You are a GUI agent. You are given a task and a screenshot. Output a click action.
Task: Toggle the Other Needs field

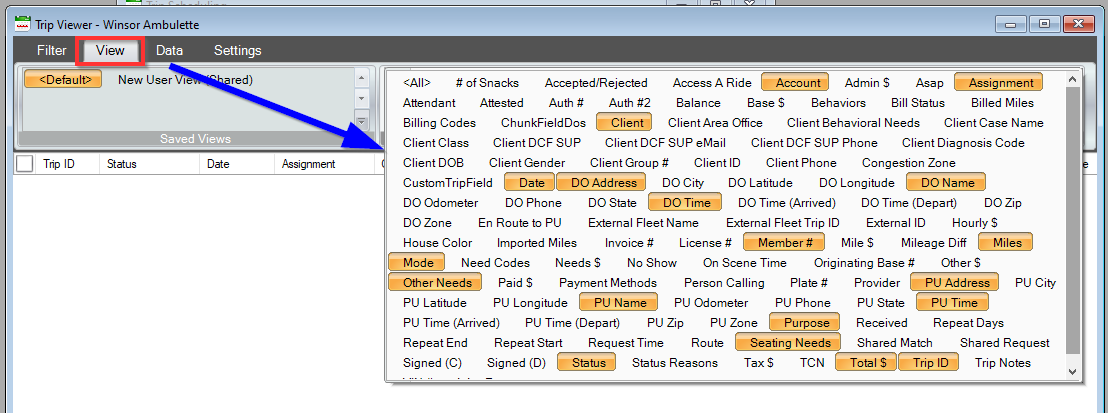(437, 282)
